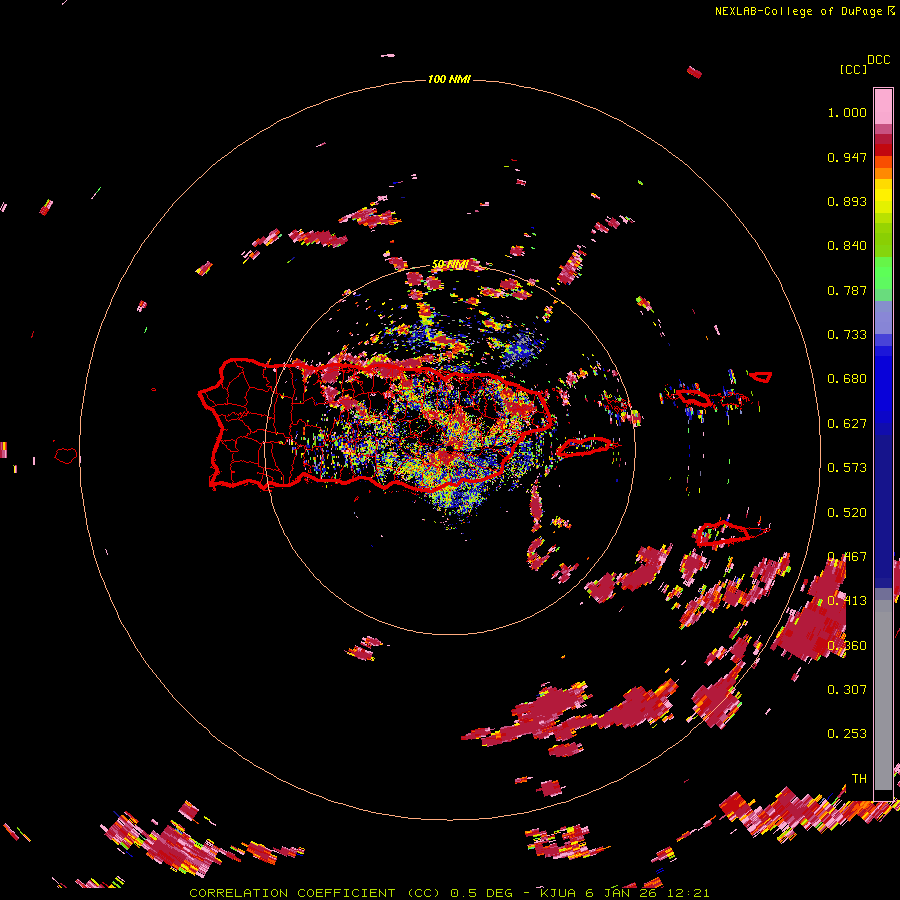This screenshot has height=900, width=900.
Task: Click the 0.733 scale value
Action: [x=847, y=335]
